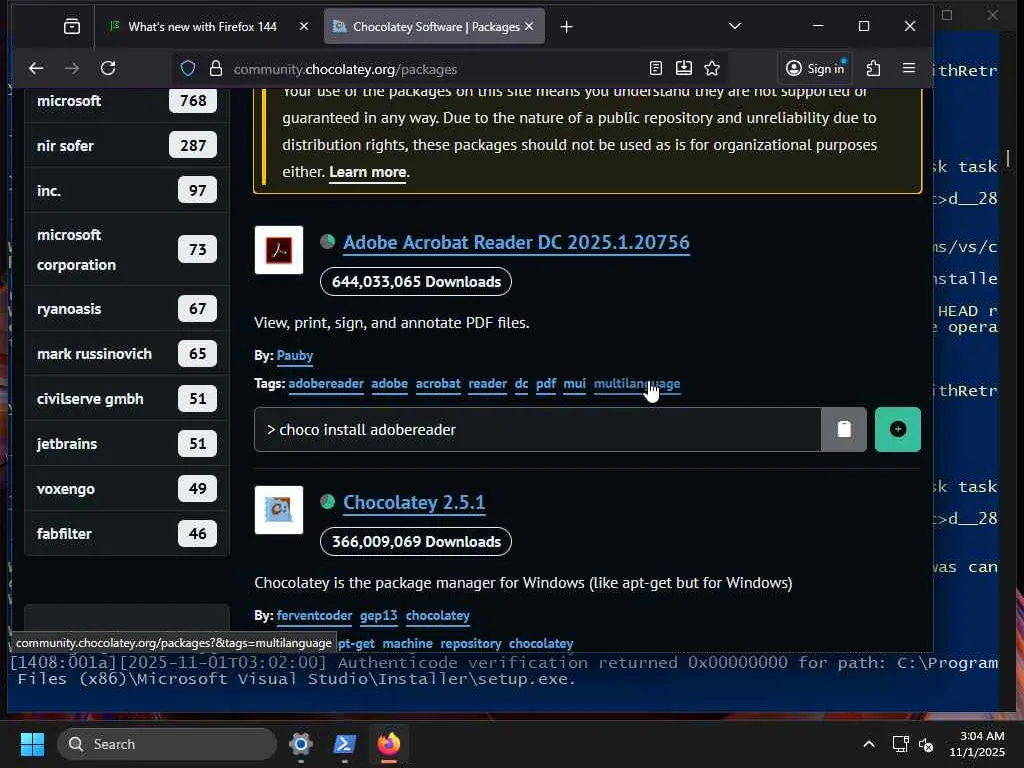Toggle Reader View icon

coord(656,68)
